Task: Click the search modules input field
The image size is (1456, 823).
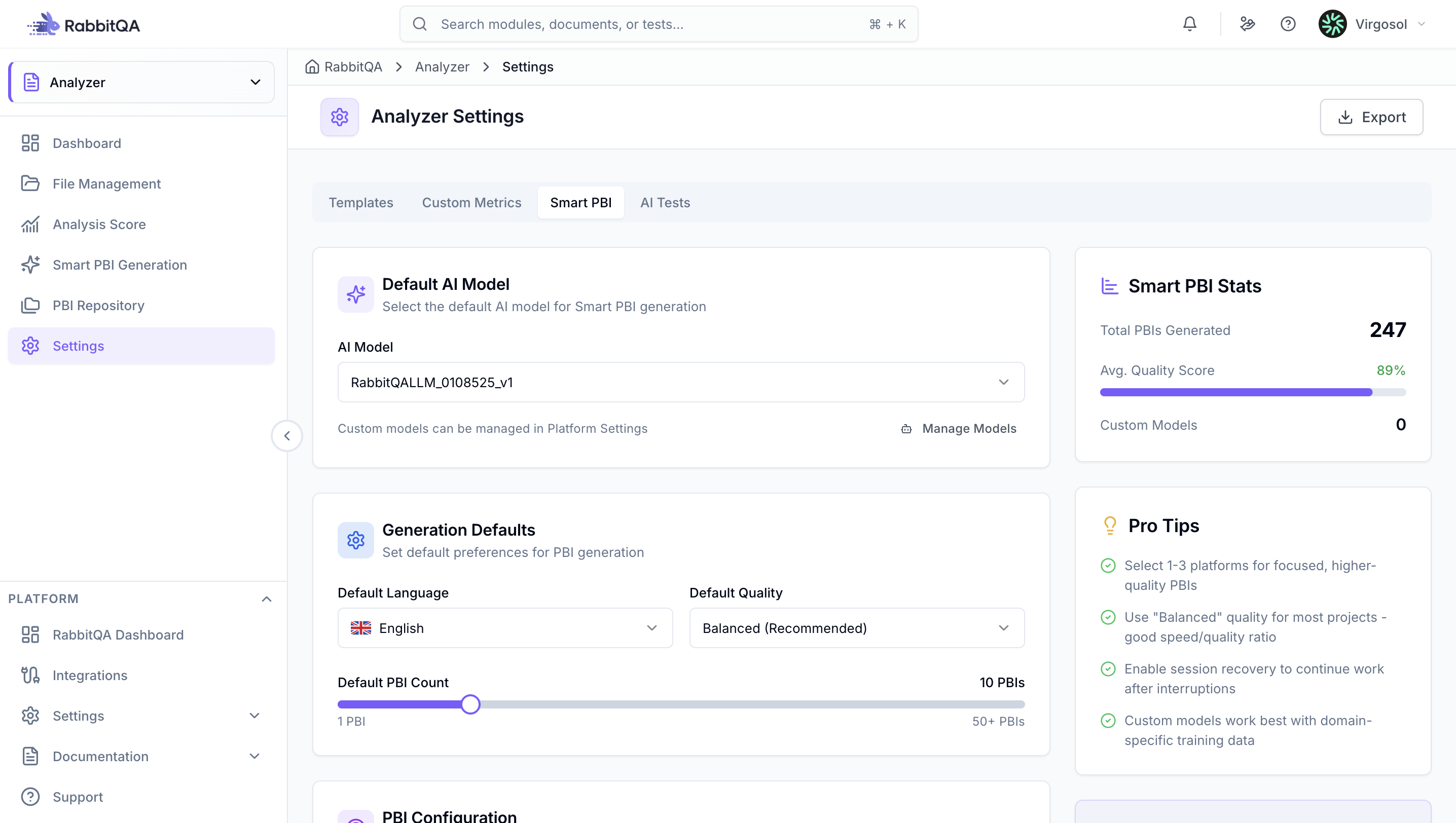Action: pyautogui.click(x=658, y=24)
